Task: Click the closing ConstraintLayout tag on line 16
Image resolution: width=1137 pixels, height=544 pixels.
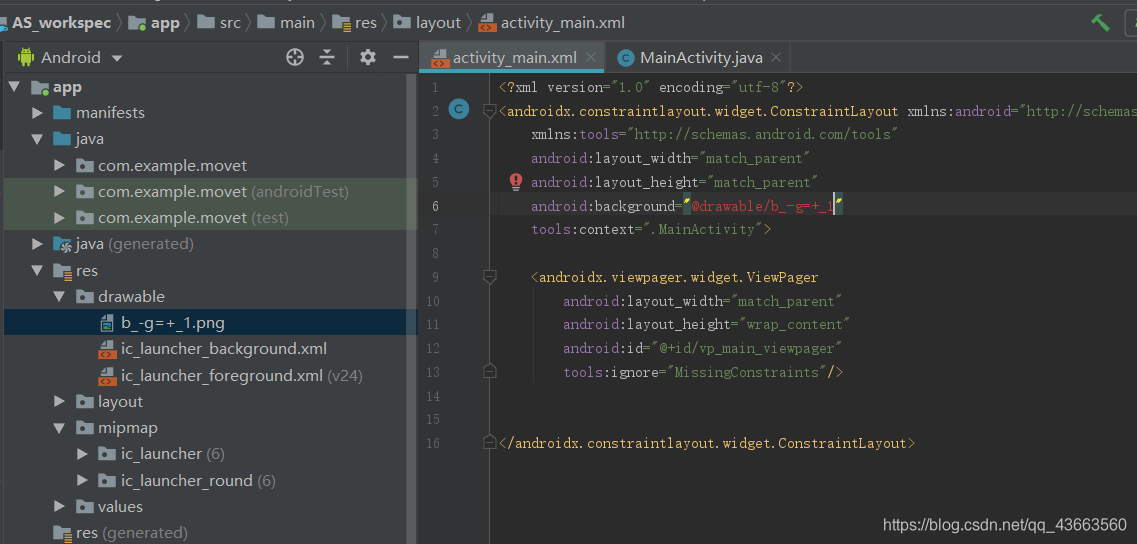Action: pyautogui.click(x=707, y=443)
